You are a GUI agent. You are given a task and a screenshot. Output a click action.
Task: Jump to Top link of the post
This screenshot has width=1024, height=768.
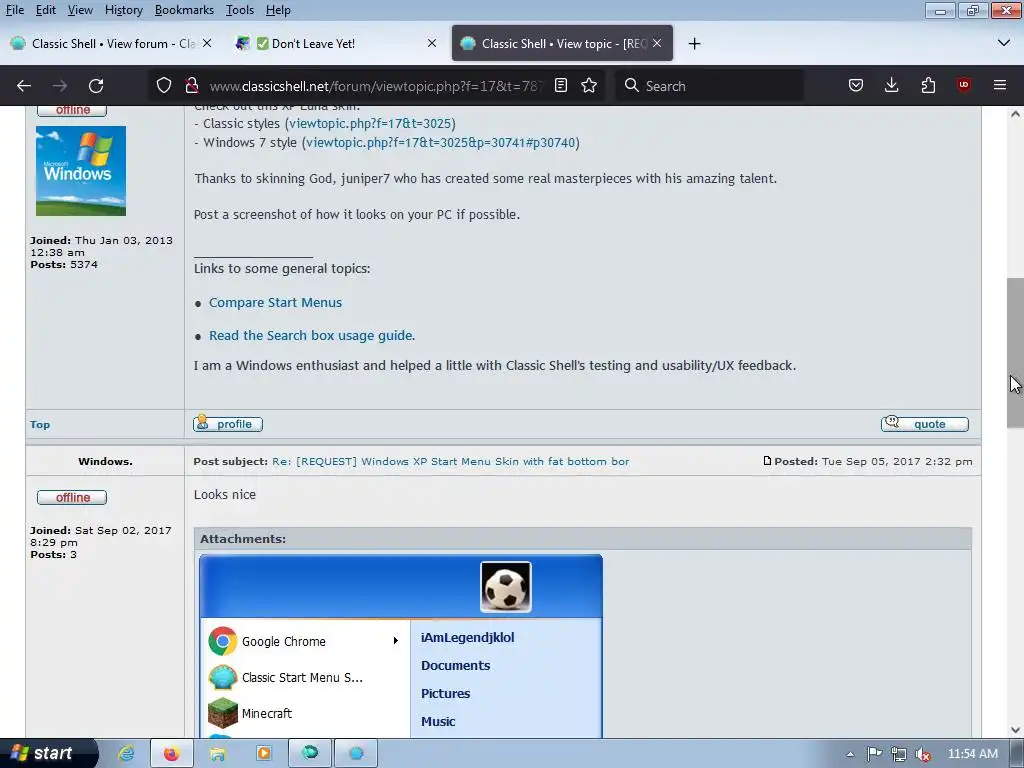(x=40, y=424)
